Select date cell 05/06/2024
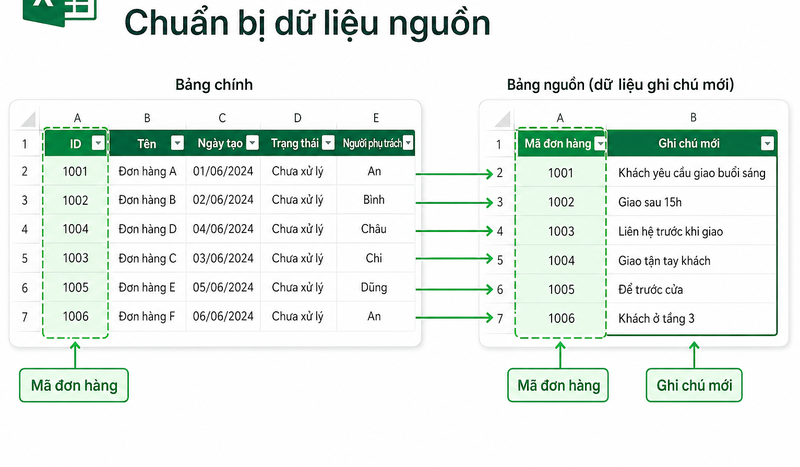Screen dimensions: 800x467 [x=223, y=287]
